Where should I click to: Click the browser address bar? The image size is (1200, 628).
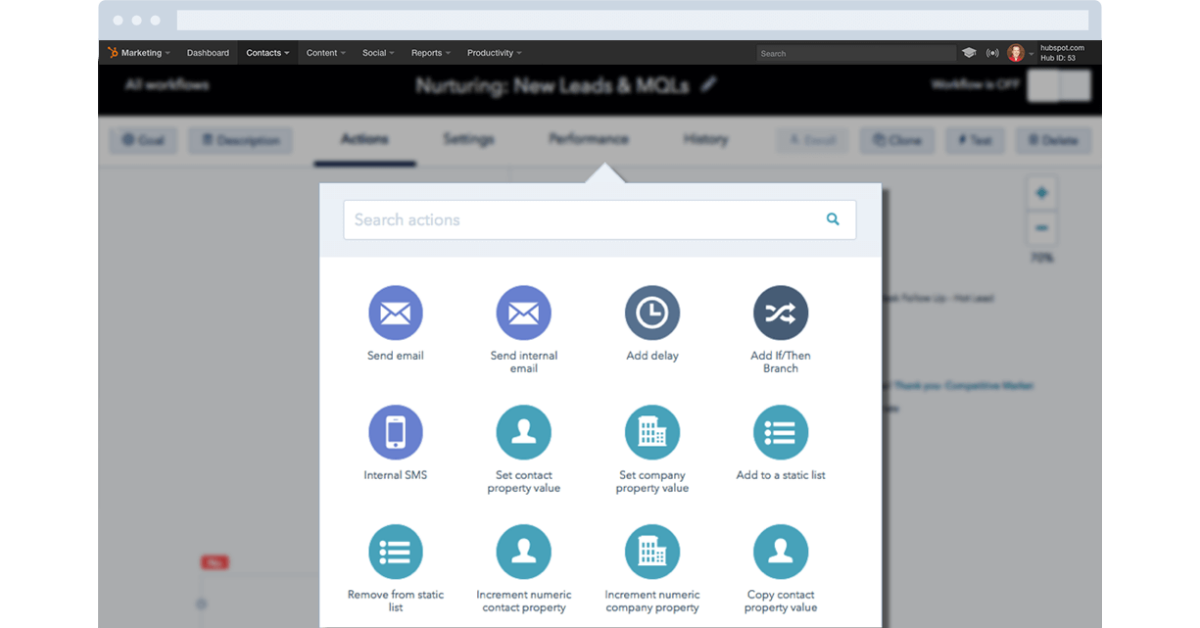[632, 20]
